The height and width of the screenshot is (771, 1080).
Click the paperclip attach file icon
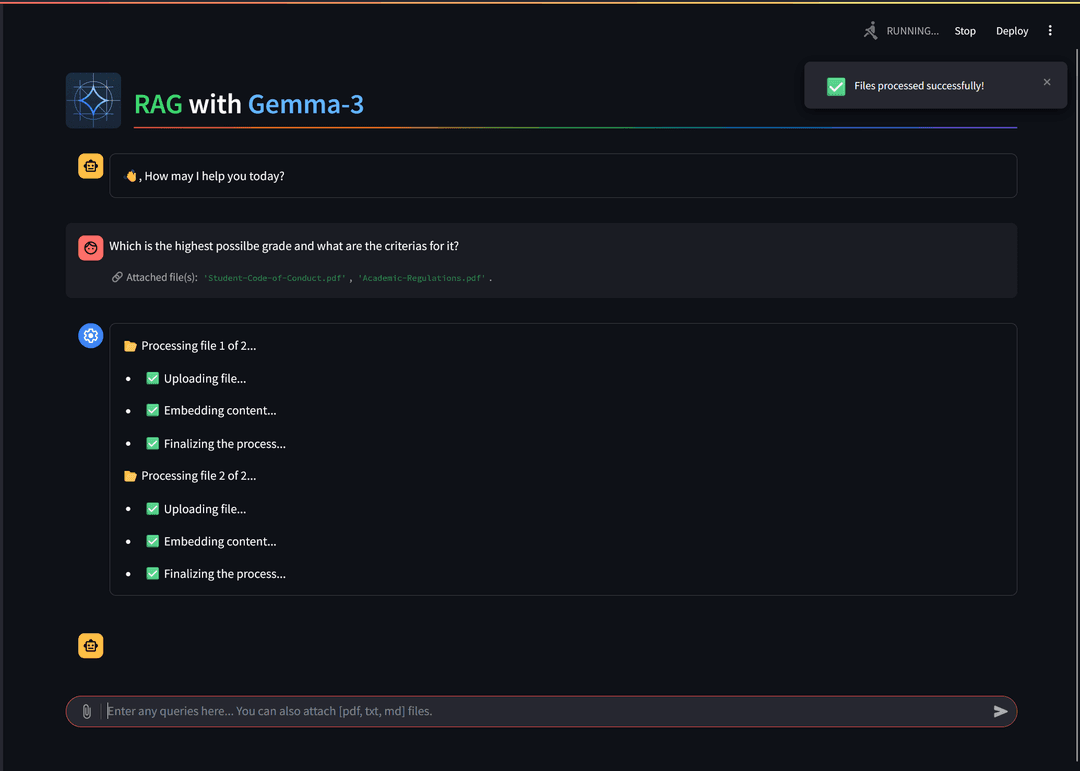point(87,712)
